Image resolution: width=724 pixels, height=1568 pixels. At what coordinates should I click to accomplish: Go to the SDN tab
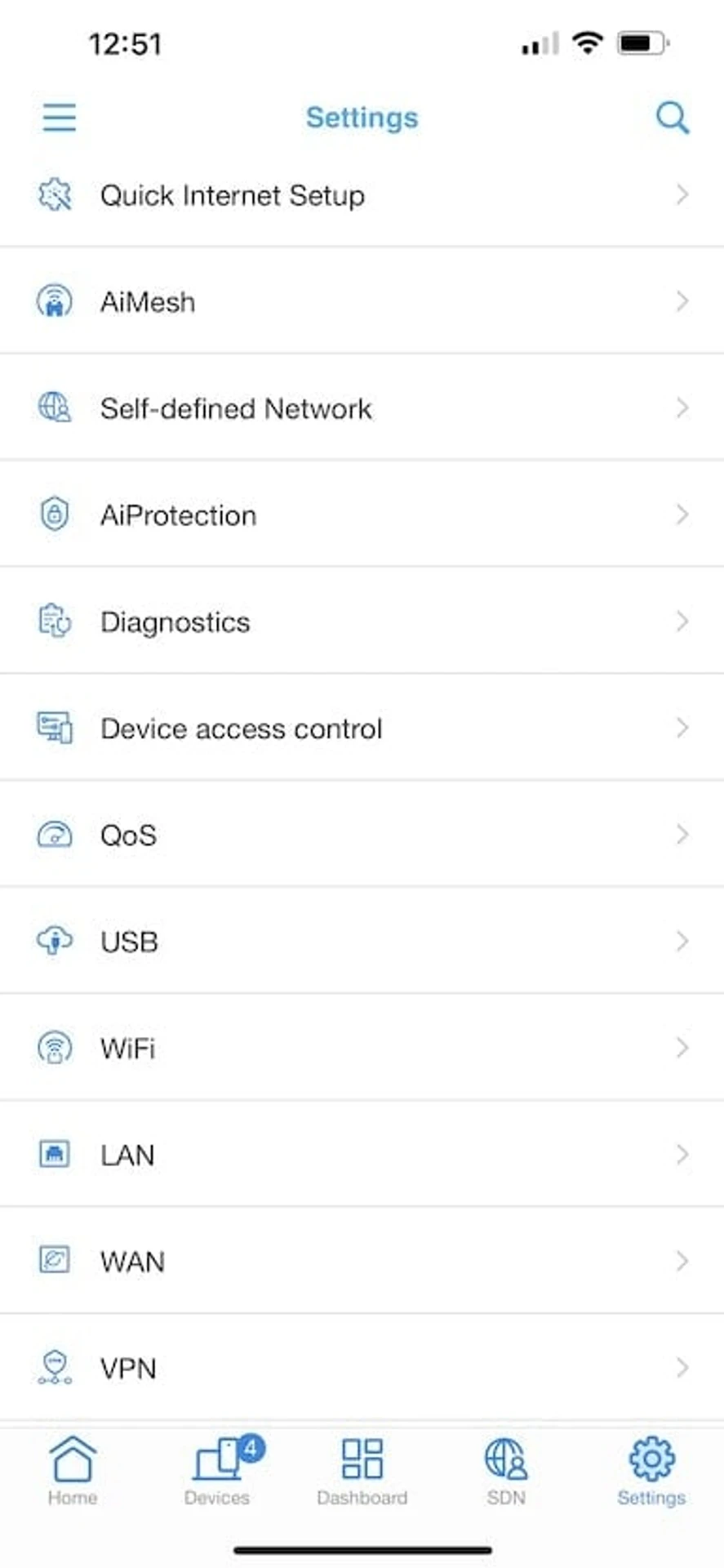point(506,1471)
